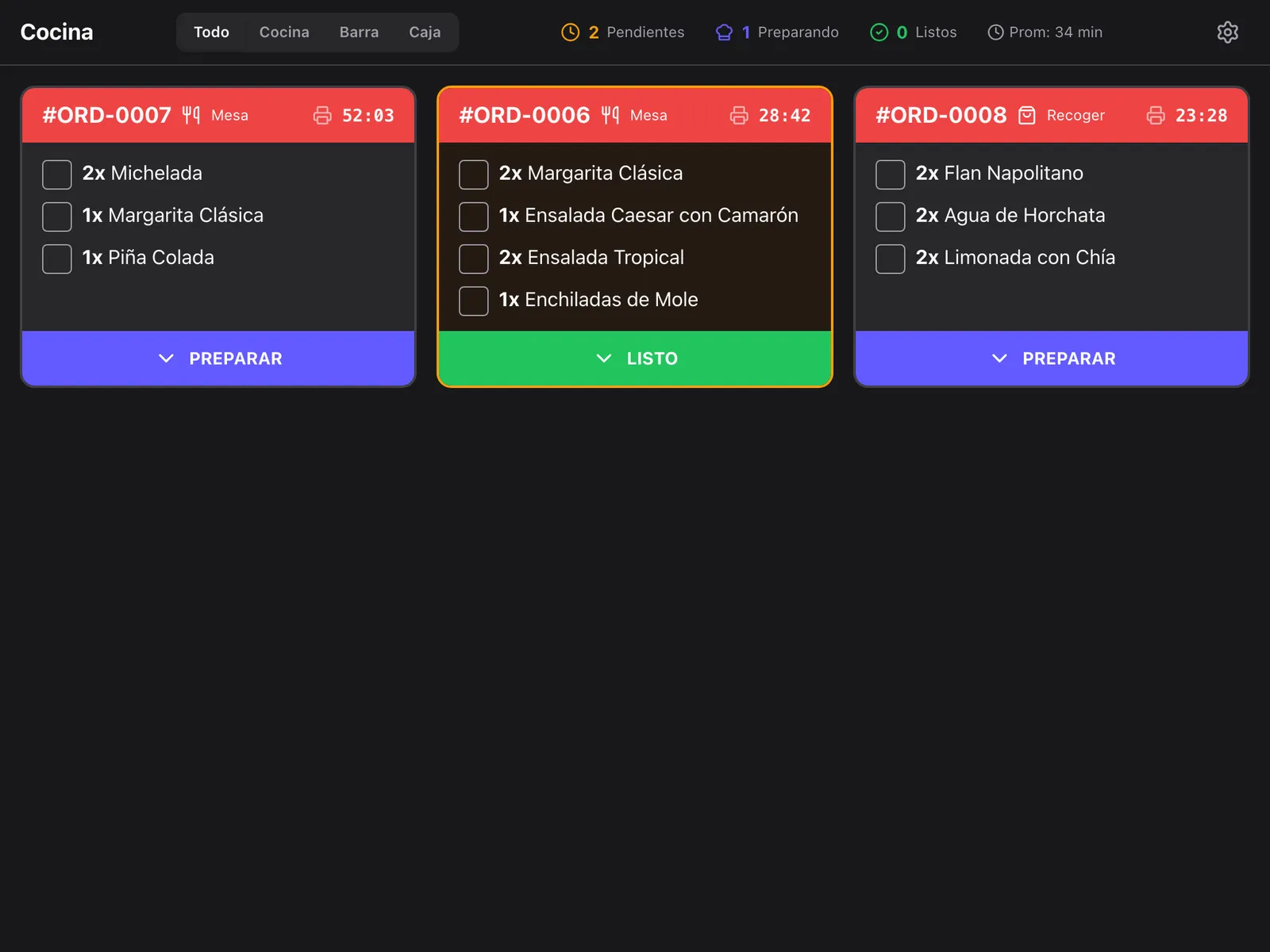
Task: Click the chevron on ORD-0008 Preparar bar
Action: tap(999, 359)
